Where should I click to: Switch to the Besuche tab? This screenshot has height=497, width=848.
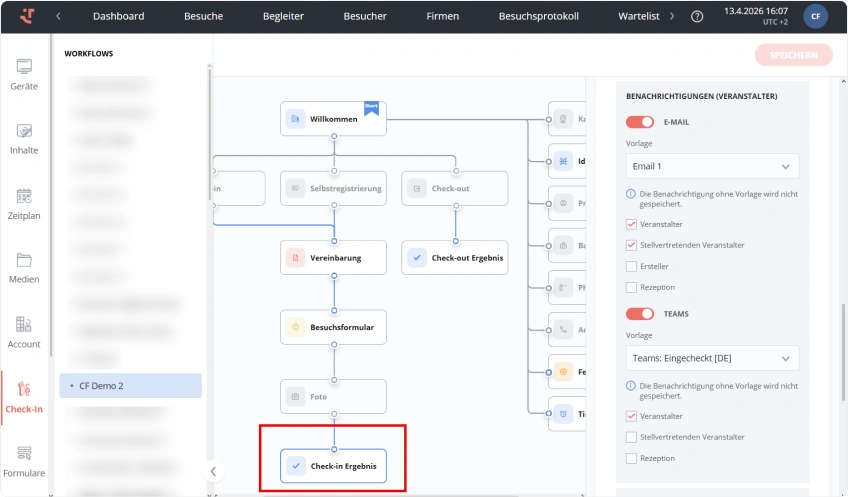point(203,16)
